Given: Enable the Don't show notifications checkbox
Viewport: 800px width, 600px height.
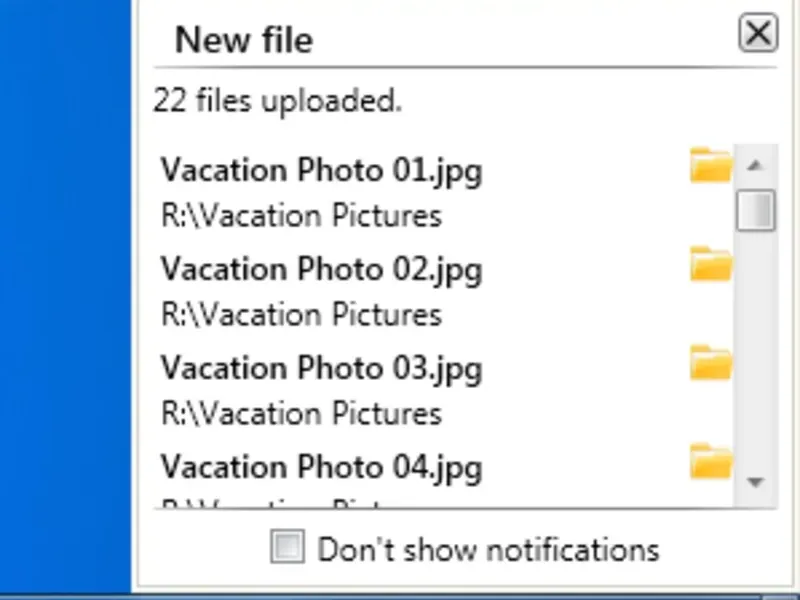Looking at the screenshot, I should click(x=288, y=547).
